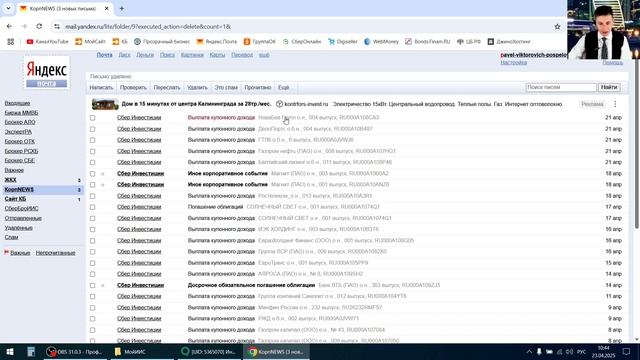The image size is (640, 360).
Task: Click Написать to compose a message
Action: coord(101,87)
